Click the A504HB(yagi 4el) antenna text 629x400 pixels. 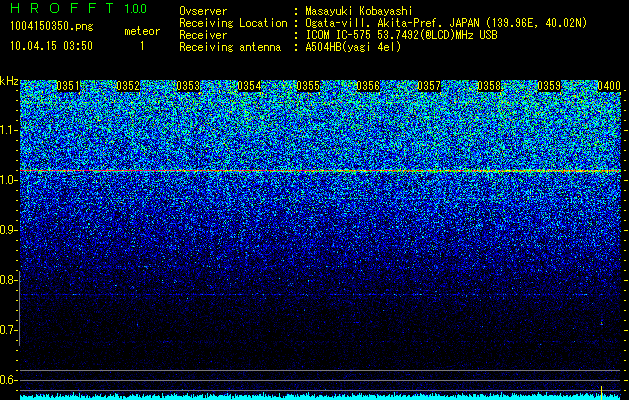353,47
